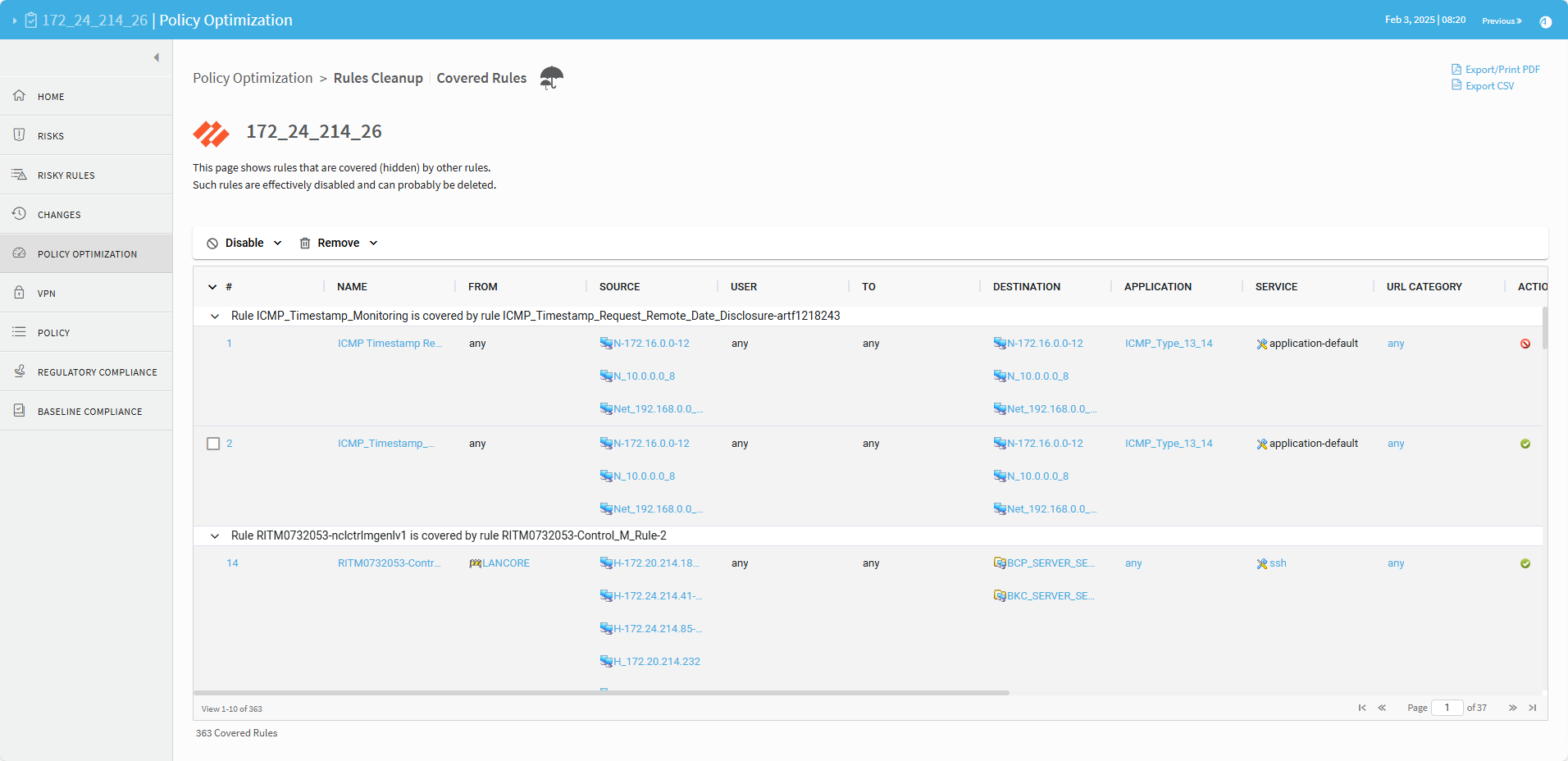
Task: Open the Disable dropdown menu
Action: coord(244,243)
